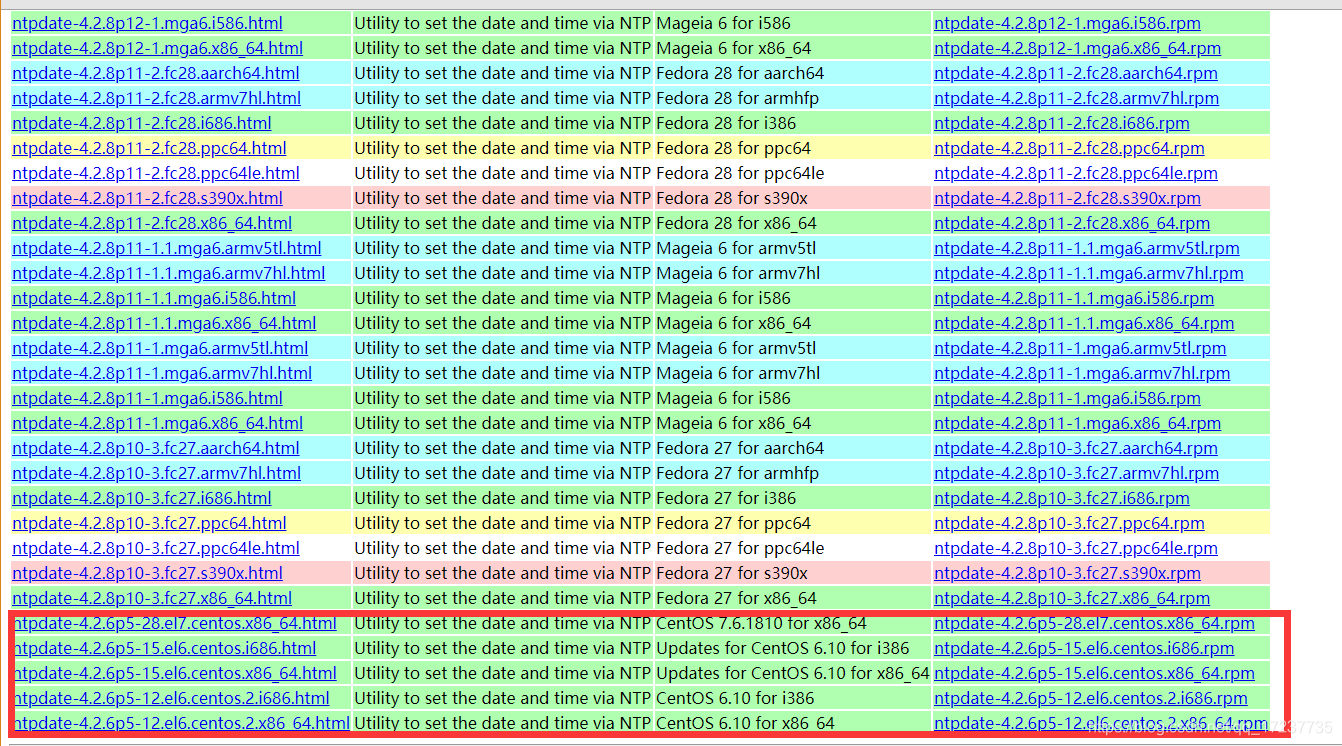Open ntpdate-4.2.8p11-1.mga6.armv5tl.html page

pos(160,348)
